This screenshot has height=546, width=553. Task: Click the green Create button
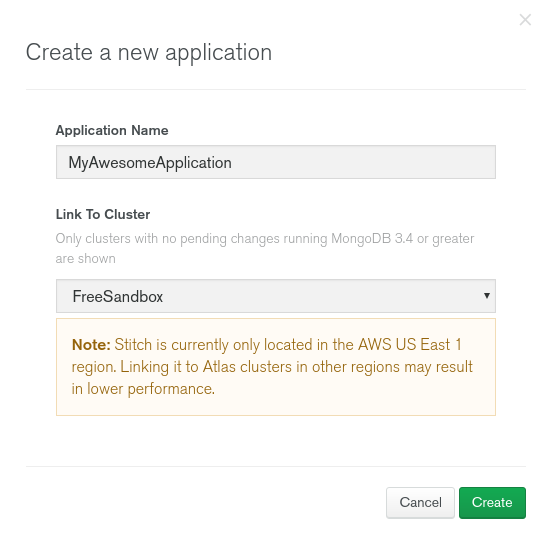[492, 502]
